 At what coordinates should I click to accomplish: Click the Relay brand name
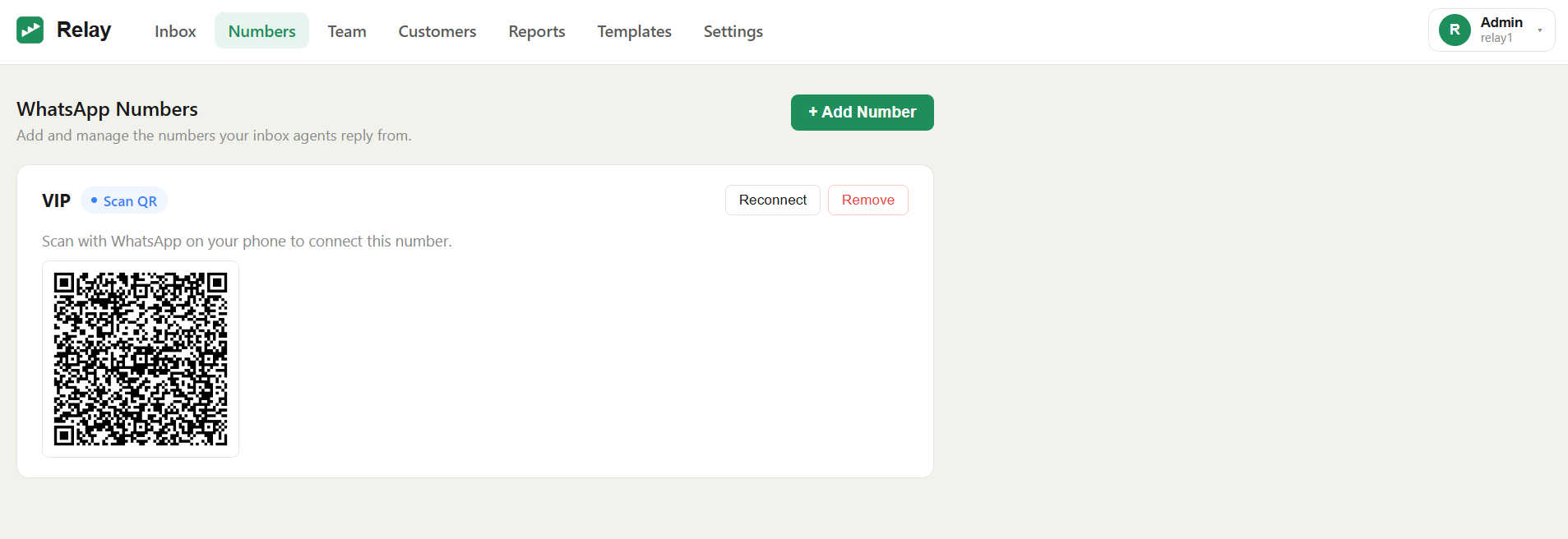pyautogui.click(x=84, y=30)
